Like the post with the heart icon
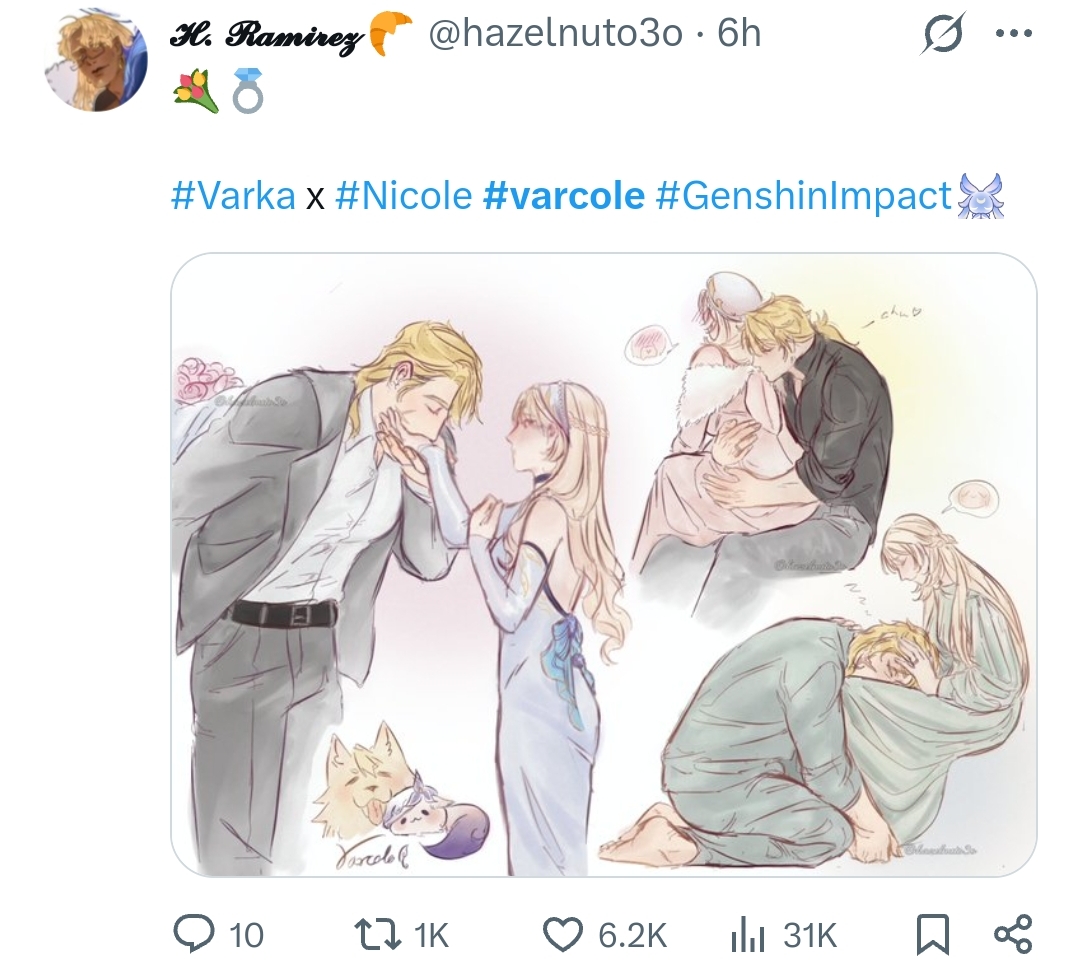The width and height of the screenshot is (1080, 979). pyautogui.click(x=563, y=935)
